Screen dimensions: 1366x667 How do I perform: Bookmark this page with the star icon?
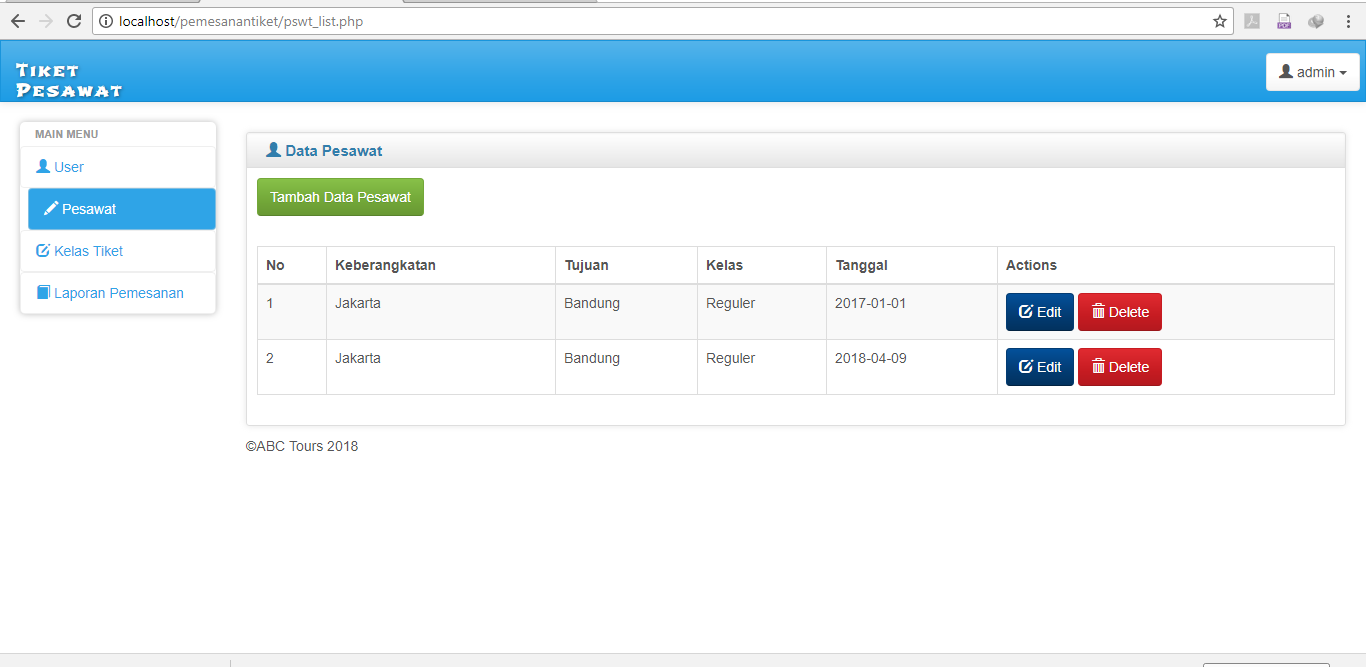tap(1219, 21)
